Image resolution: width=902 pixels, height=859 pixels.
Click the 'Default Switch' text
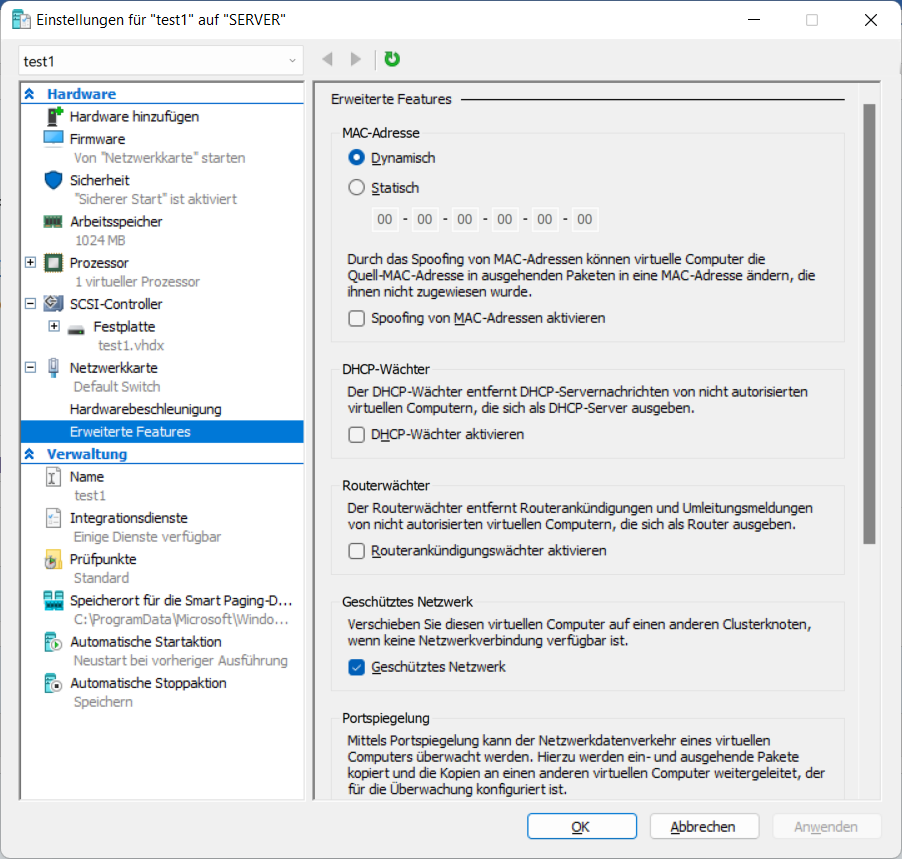(117, 387)
